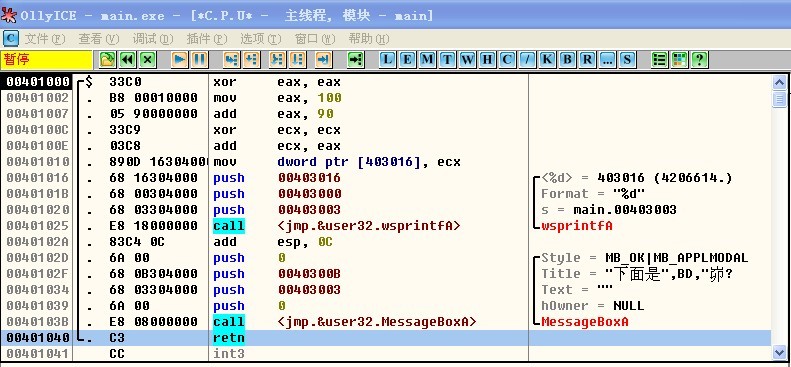Select the 'push 00403000' instruction

[x=277, y=194]
